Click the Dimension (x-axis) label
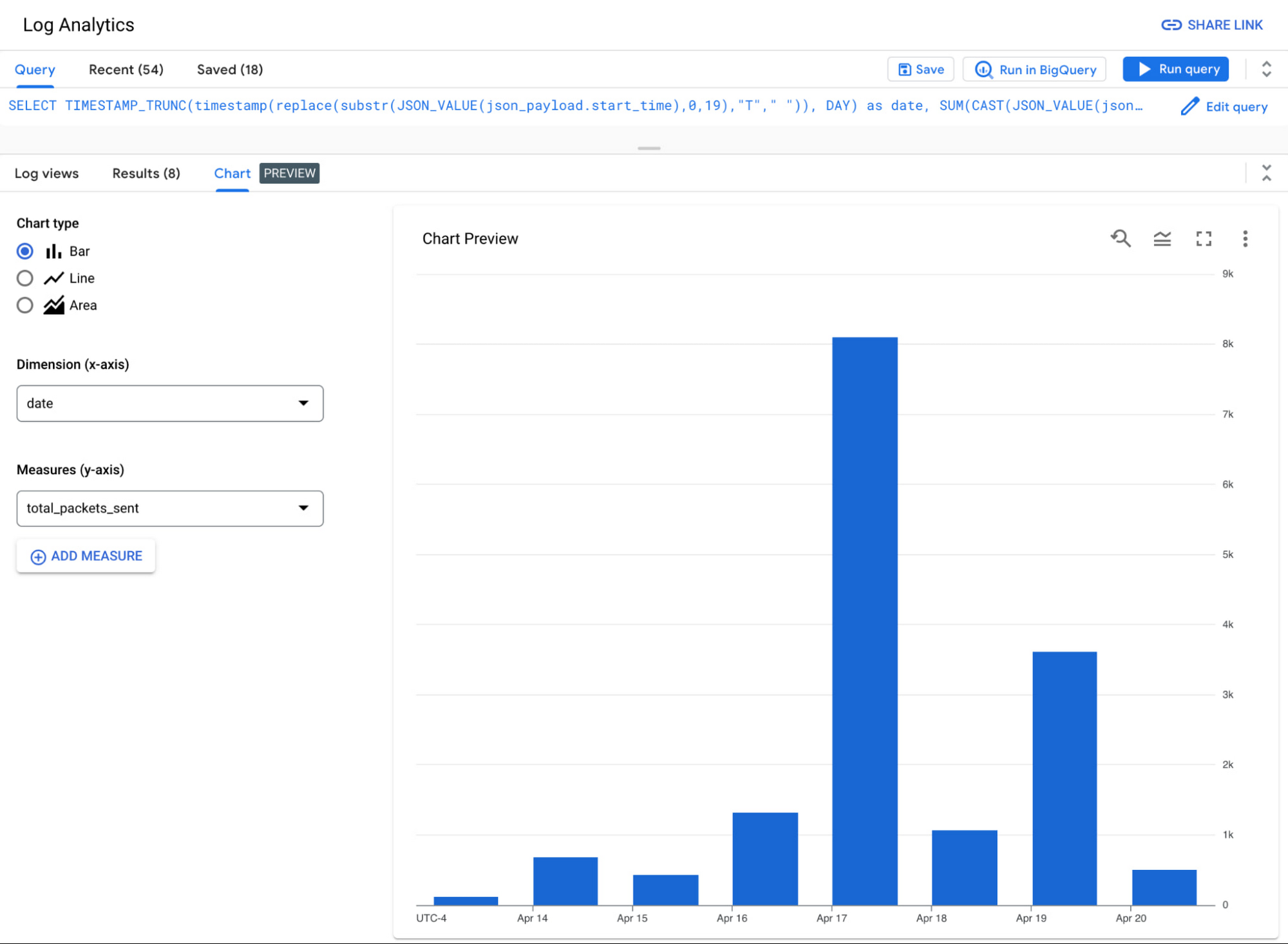 (73, 364)
